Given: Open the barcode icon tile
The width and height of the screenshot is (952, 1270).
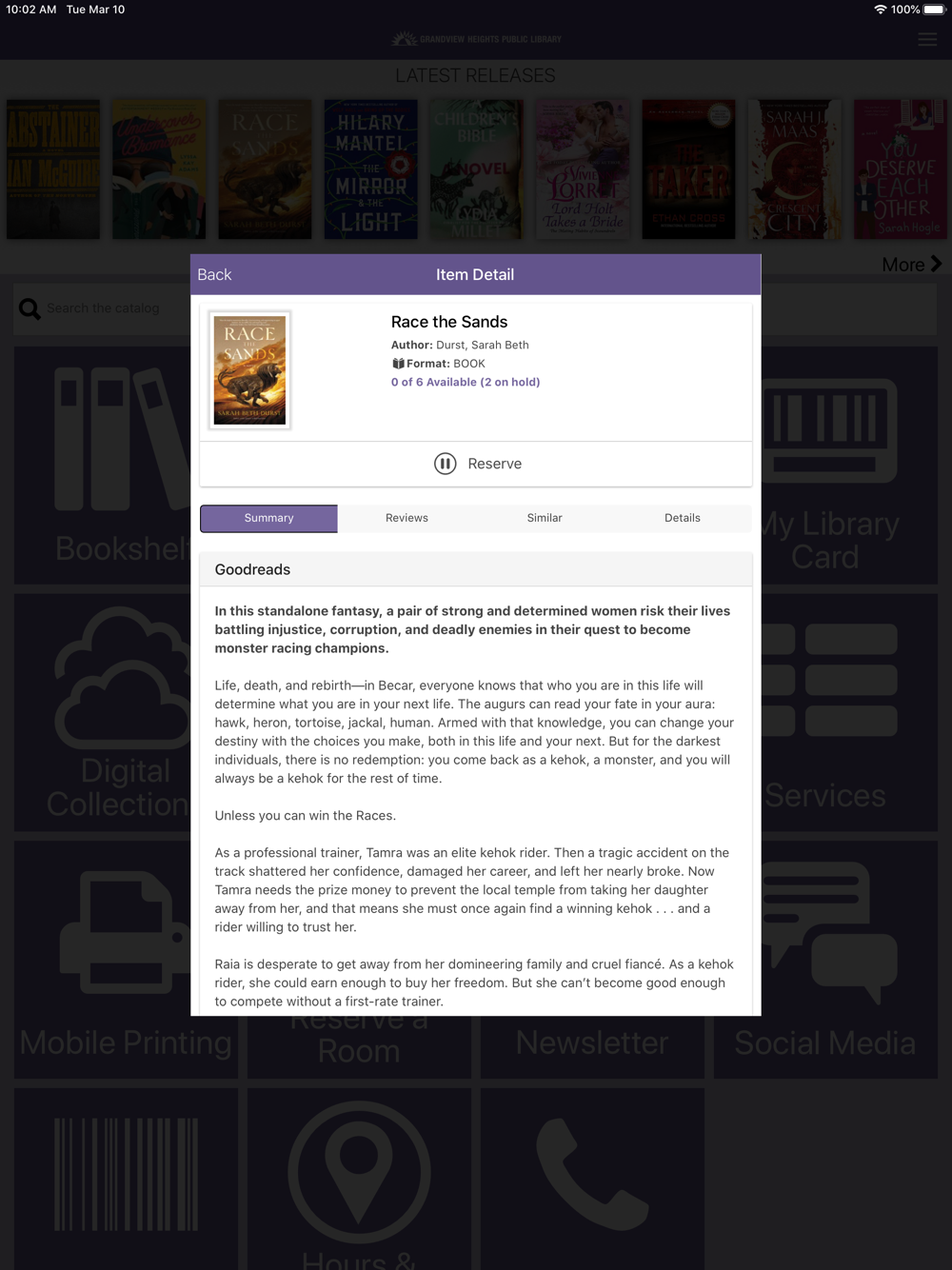Looking at the screenshot, I should coord(126,1174).
